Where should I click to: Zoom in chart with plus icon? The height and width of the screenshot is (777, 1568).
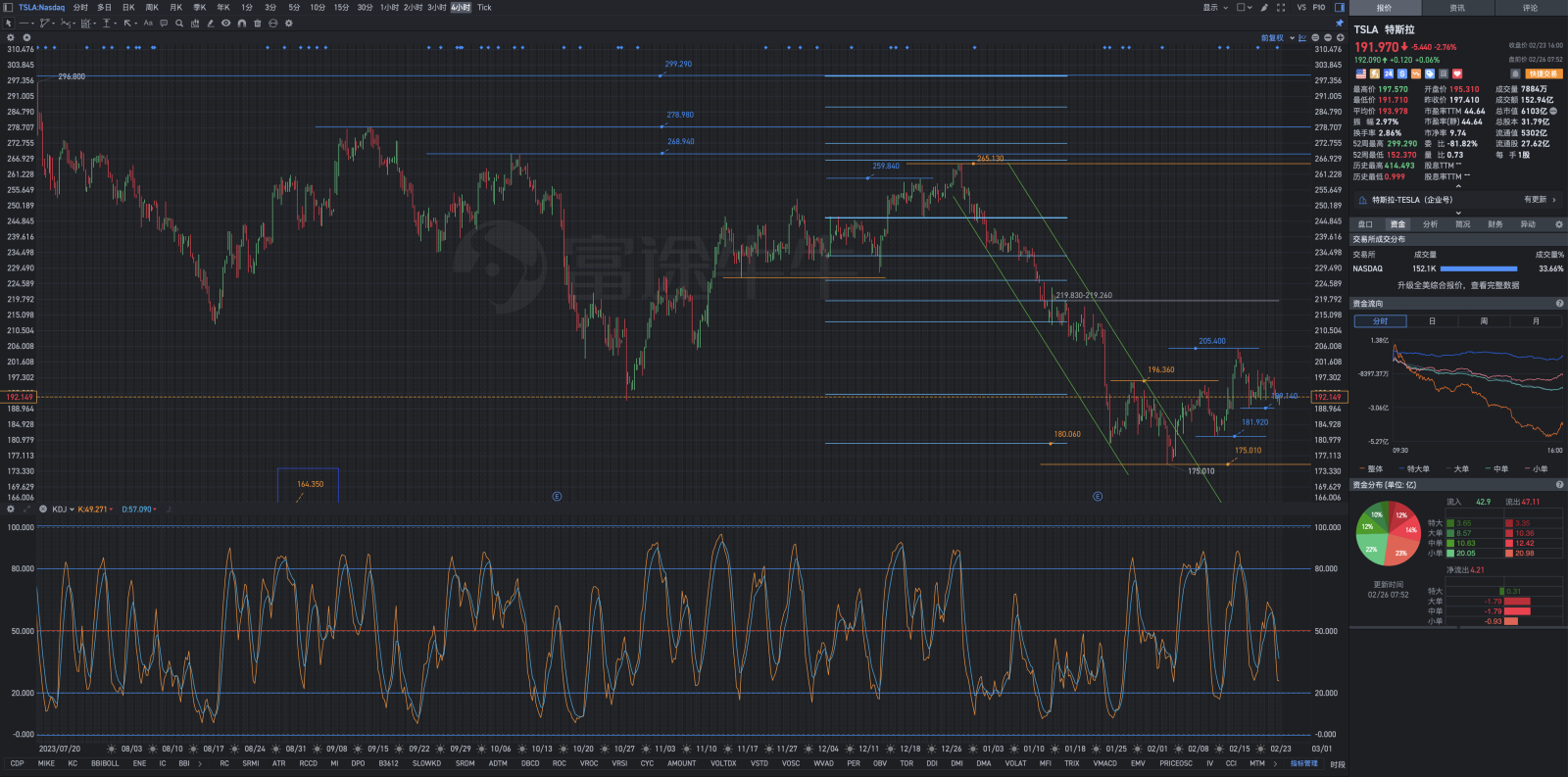click(1341, 37)
